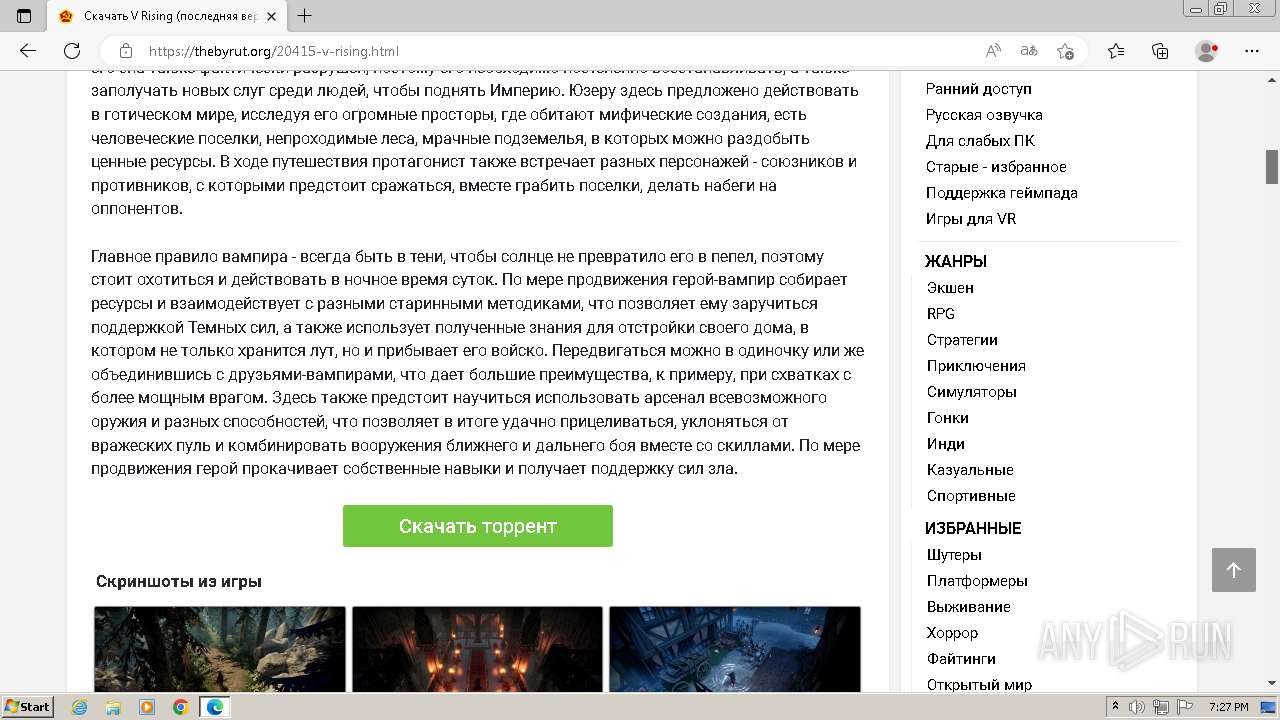Select the Симуляторы genre link
The image size is (1280, 720).
point(972,392)
